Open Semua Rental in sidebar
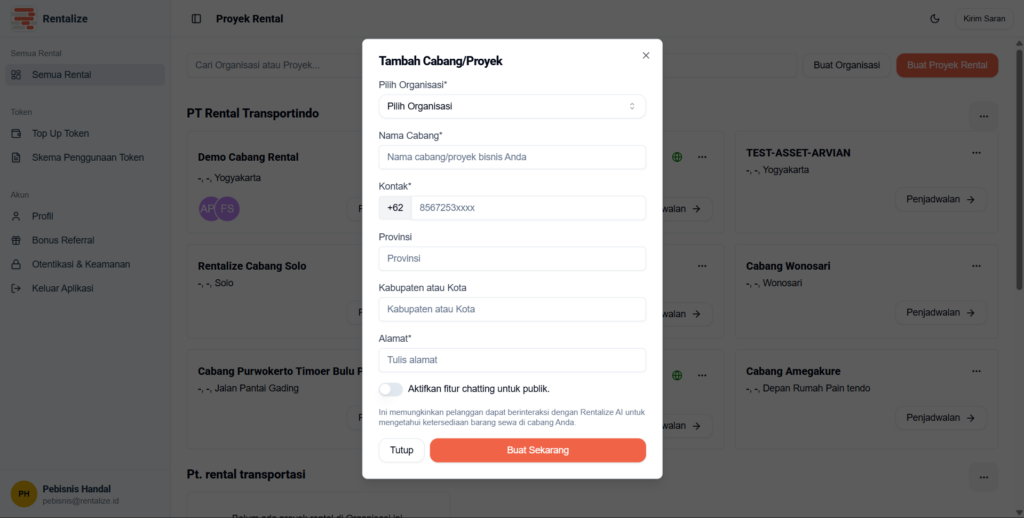Viewport: 1024px width, 518px height. point(61,75)
